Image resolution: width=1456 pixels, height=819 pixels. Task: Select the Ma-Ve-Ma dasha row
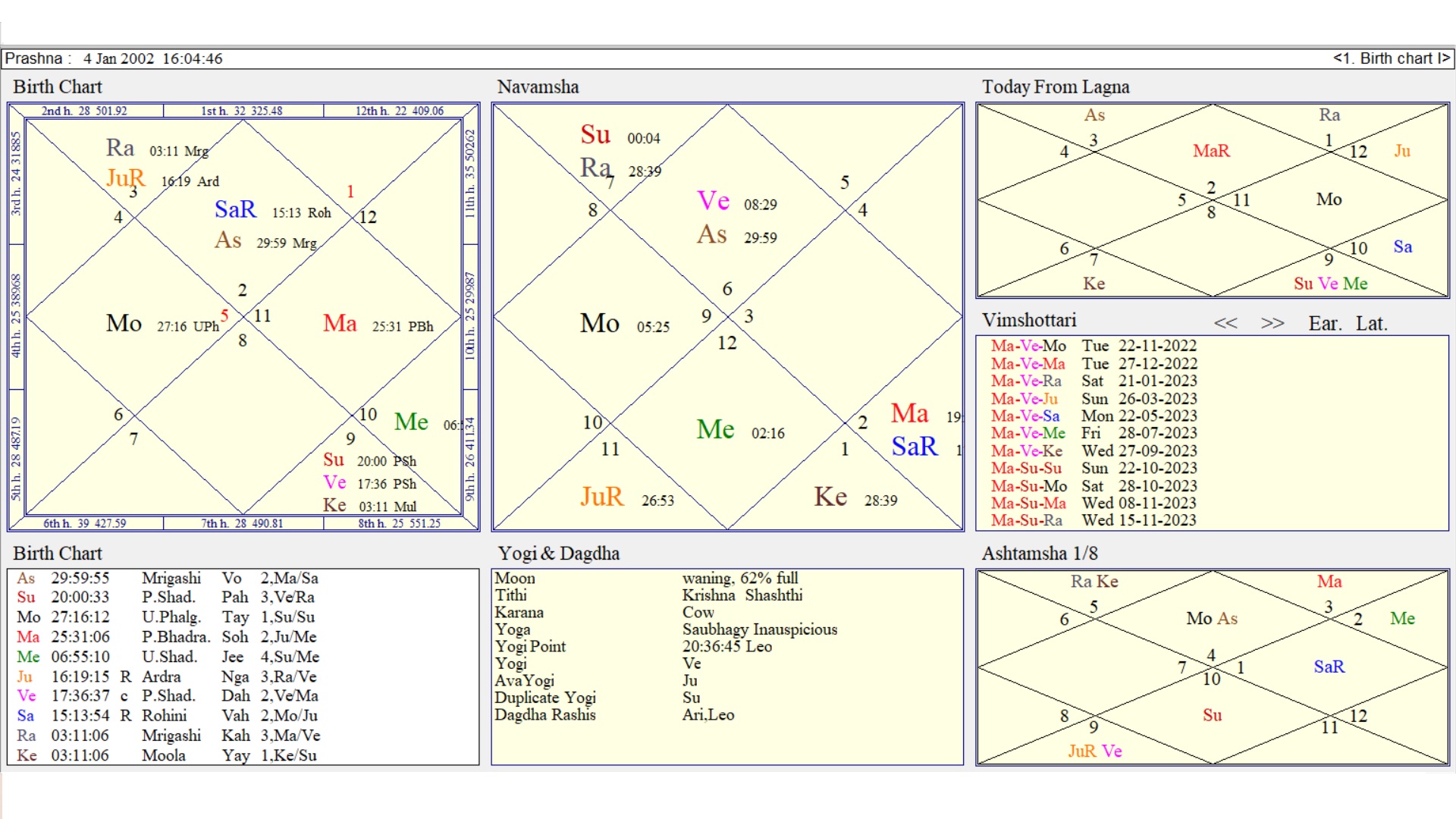point(1094,363)
